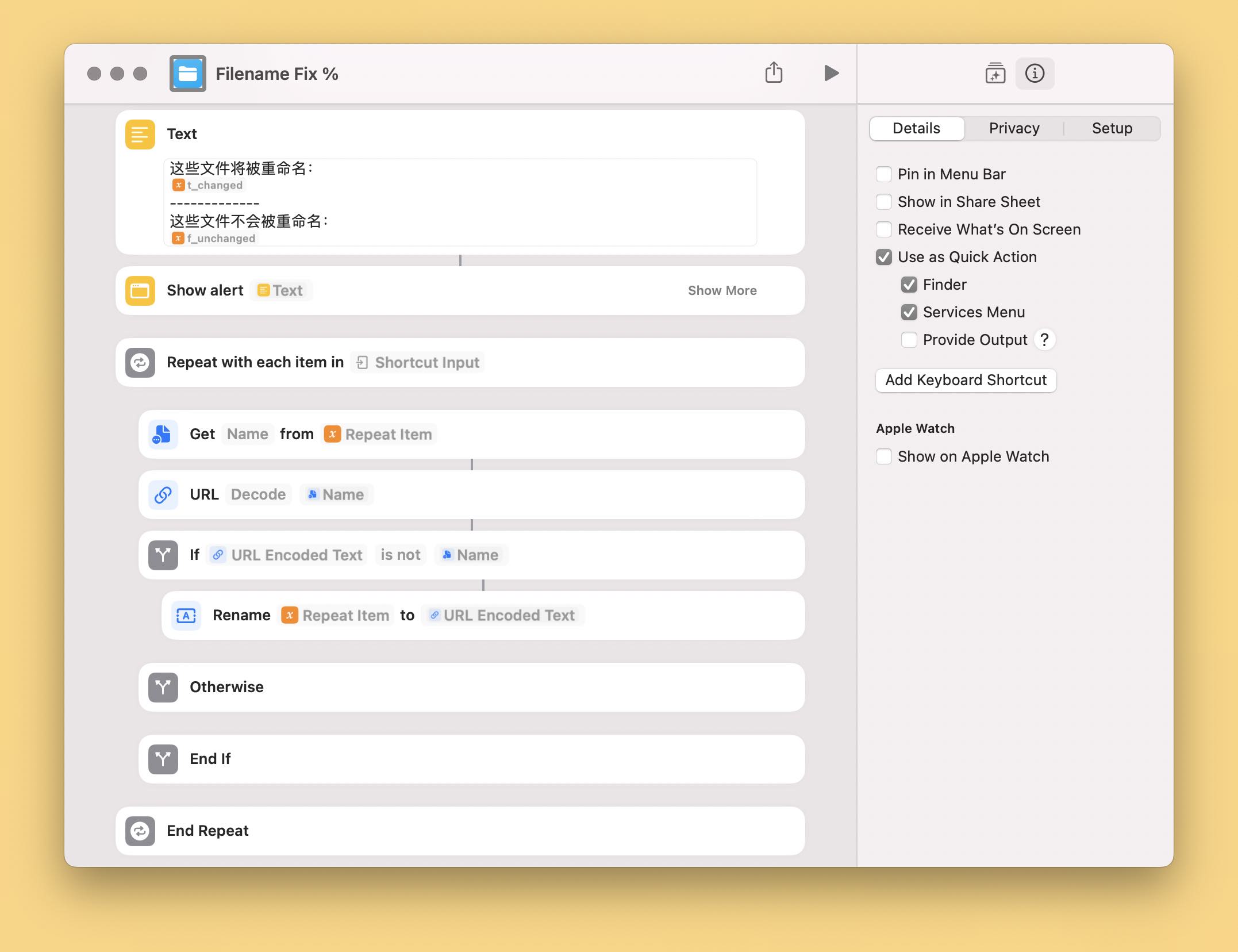Enable Show on Apple Watch

coord(884,456)
